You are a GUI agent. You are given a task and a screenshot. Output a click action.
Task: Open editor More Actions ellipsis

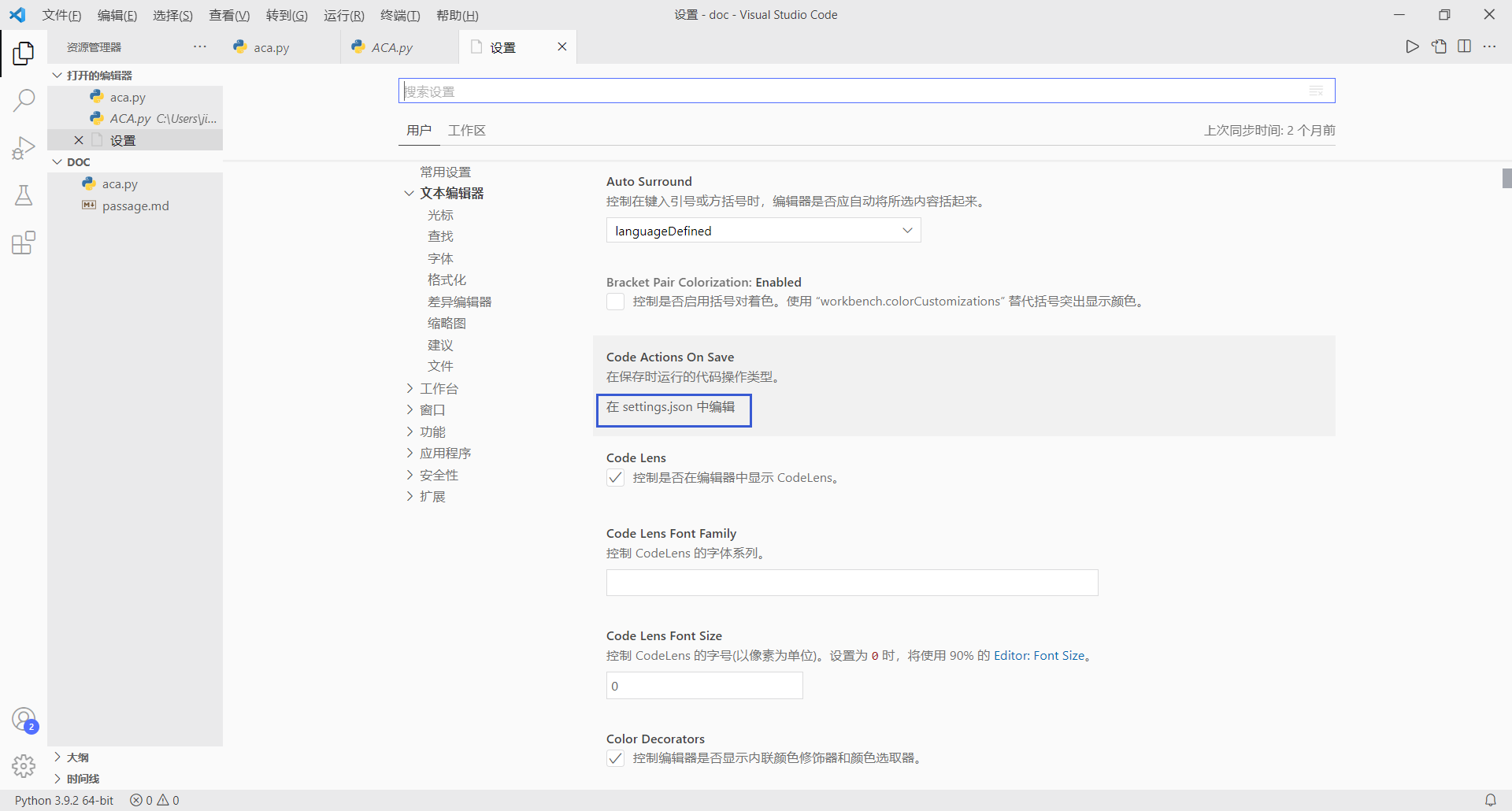(1489, 46)
